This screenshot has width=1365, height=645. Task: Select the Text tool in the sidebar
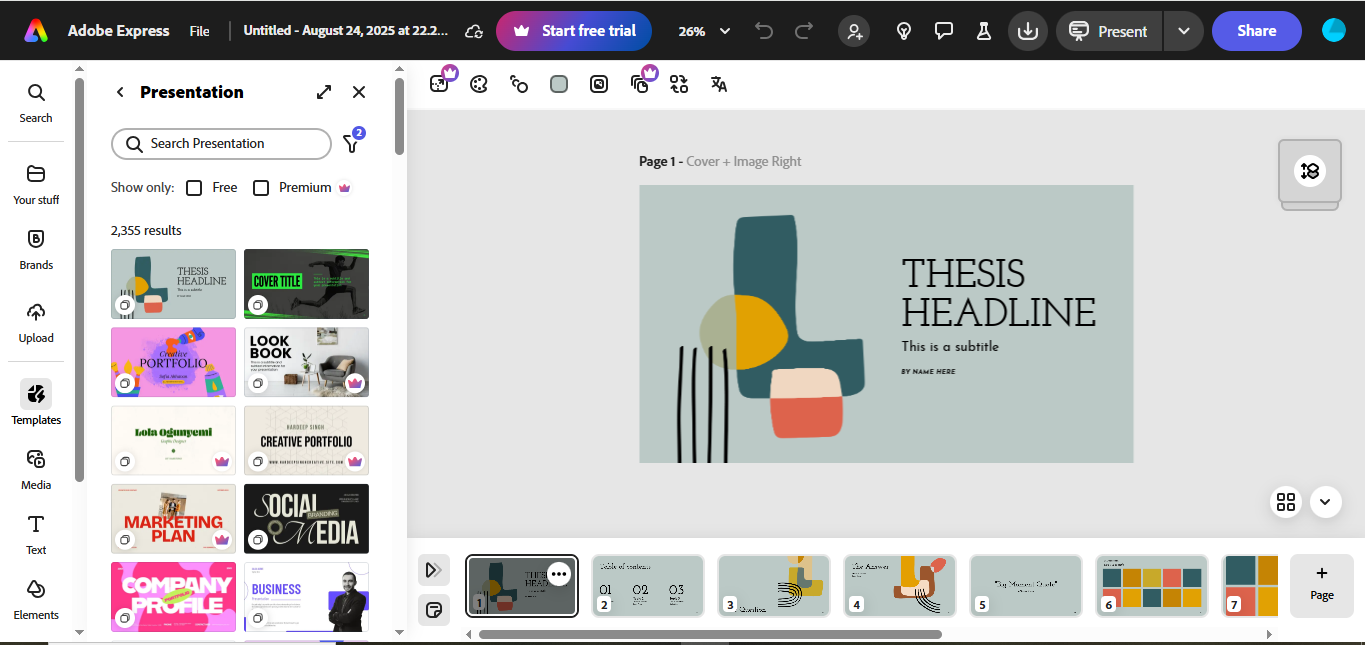[36, 532]
